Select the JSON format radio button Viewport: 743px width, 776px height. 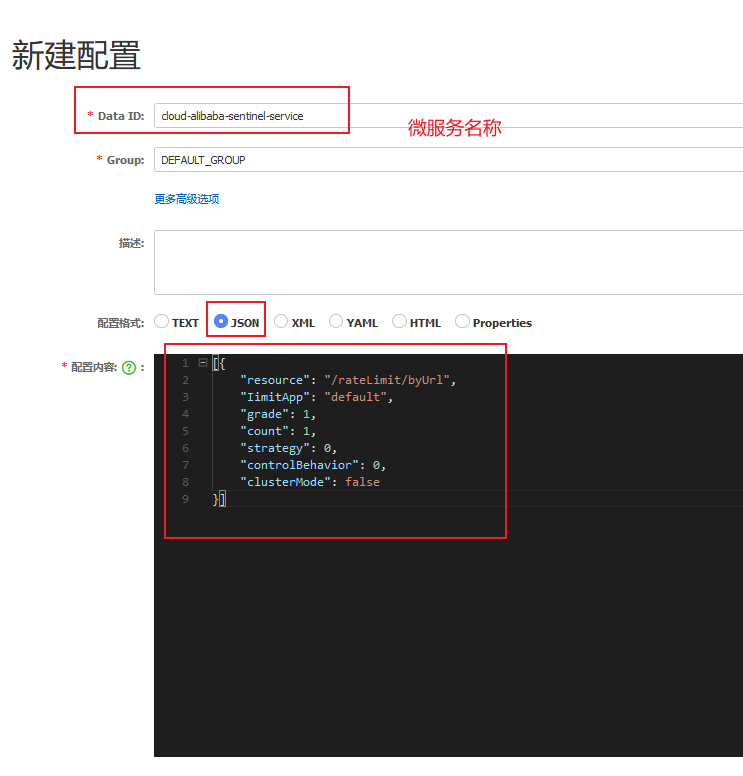(221, 322)
